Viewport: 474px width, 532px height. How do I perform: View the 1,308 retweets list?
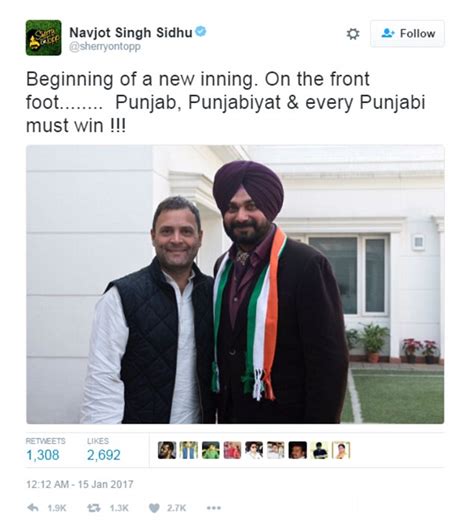[x=43, y=455]
